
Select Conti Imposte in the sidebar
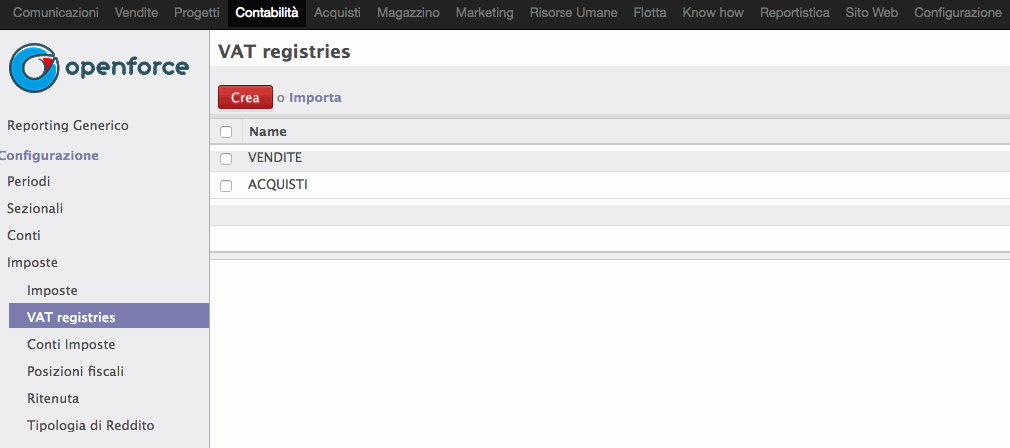(71, 344)
